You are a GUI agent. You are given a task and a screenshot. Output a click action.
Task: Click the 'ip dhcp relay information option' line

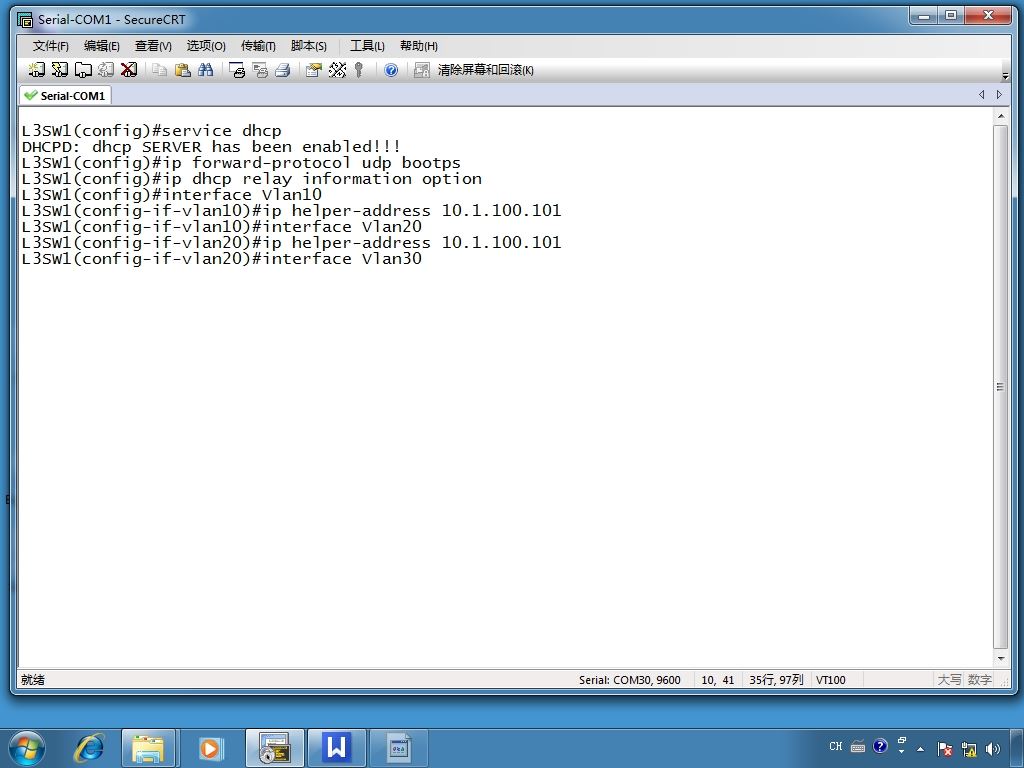[x=251, y=179]
